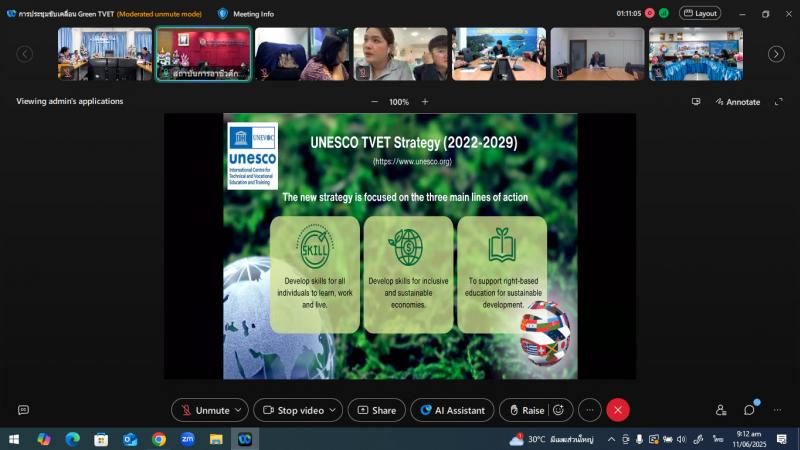
Task: Select the sixth participant thumbnail, person at desk
Action: [597, 54]
